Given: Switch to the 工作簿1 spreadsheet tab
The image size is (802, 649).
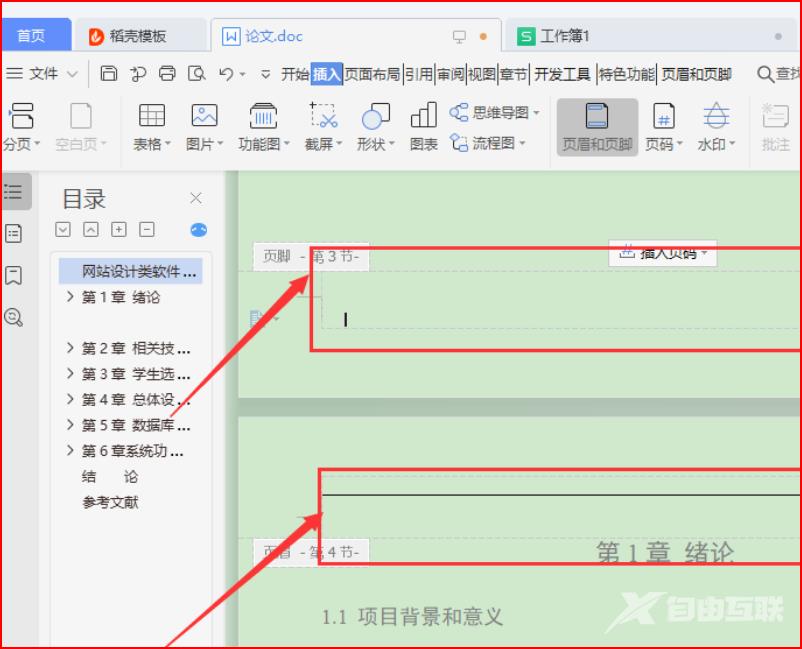Looking at the screenshot, I should pyautogui.click(x=650, y=36).
